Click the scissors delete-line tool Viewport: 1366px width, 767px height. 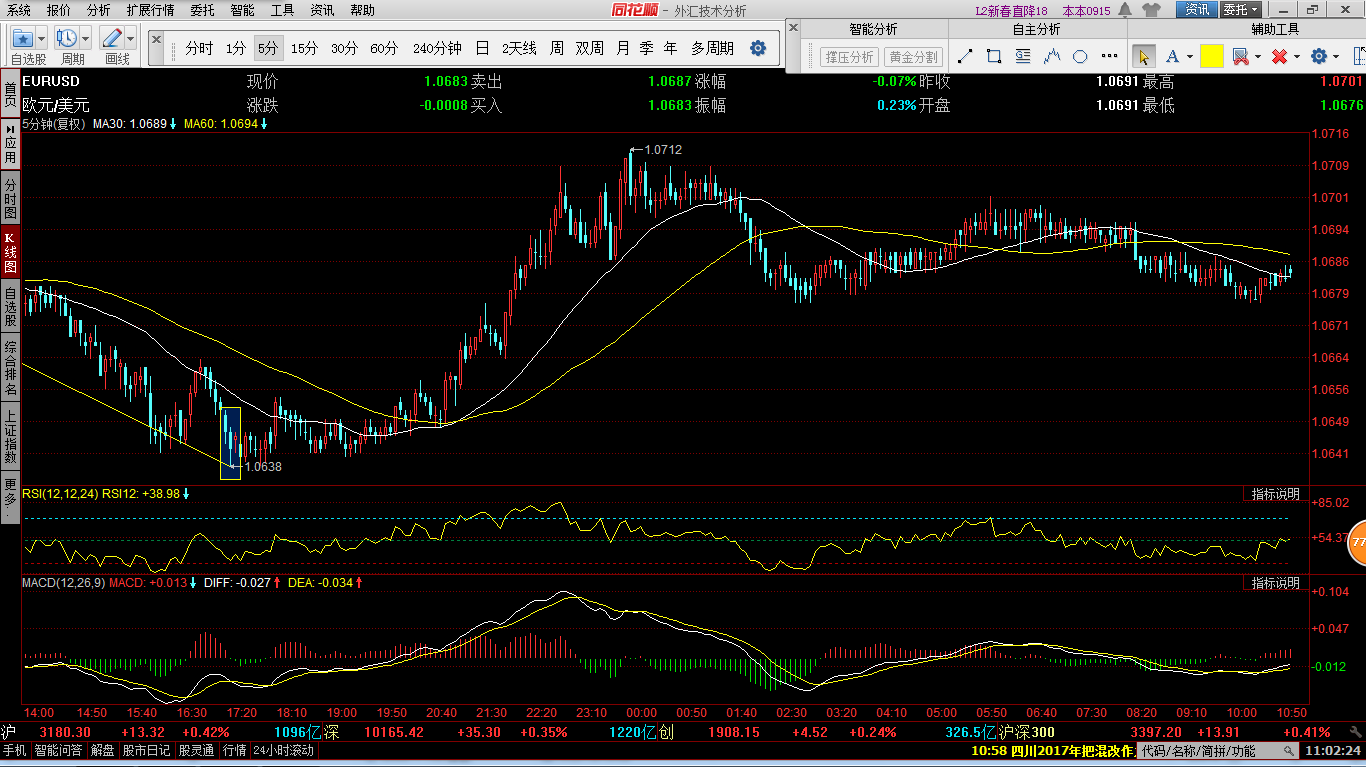(1240, 57)
